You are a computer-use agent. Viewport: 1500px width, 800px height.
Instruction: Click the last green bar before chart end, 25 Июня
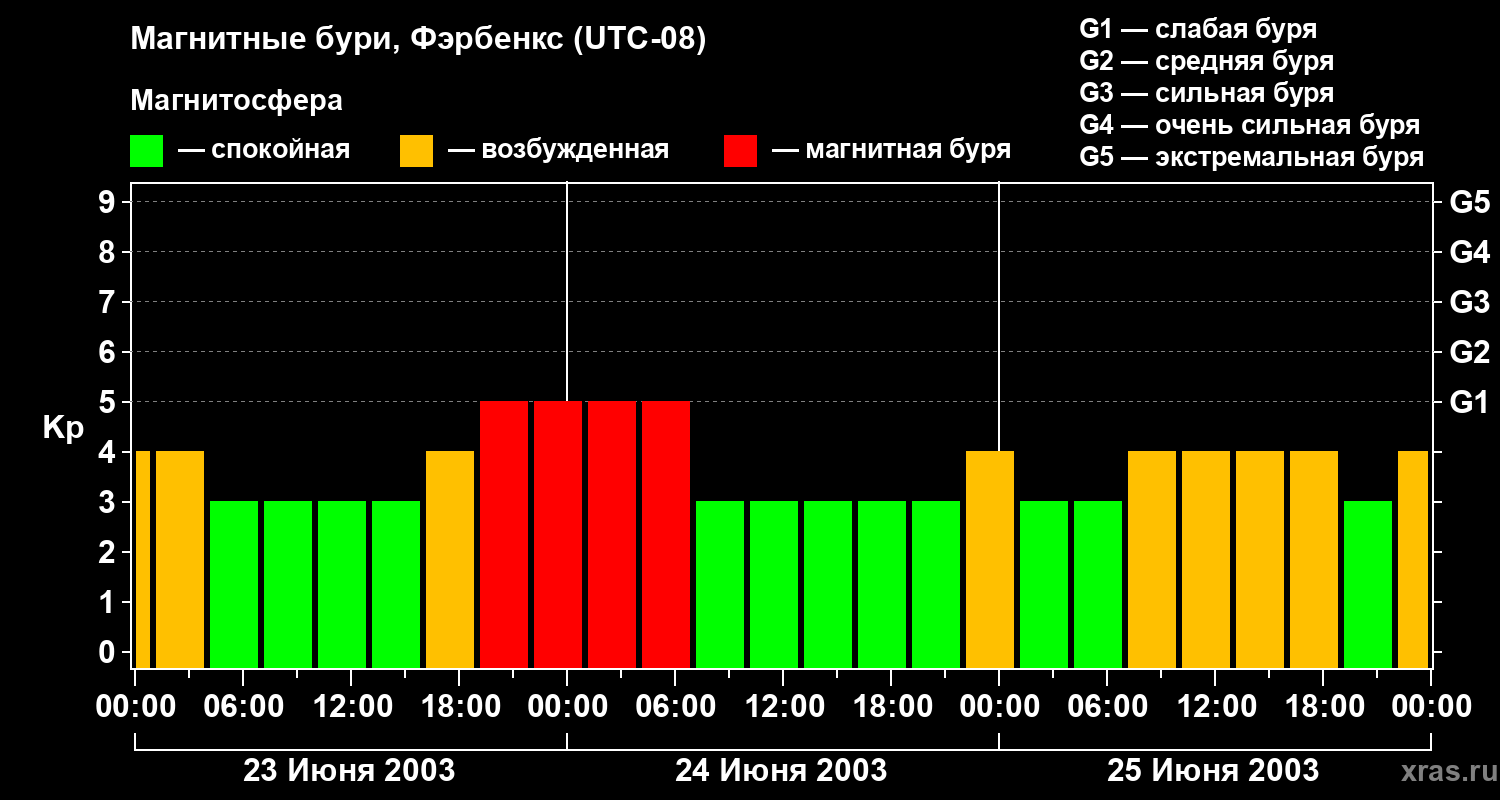pyautogui.click(x=1368, y=584)
